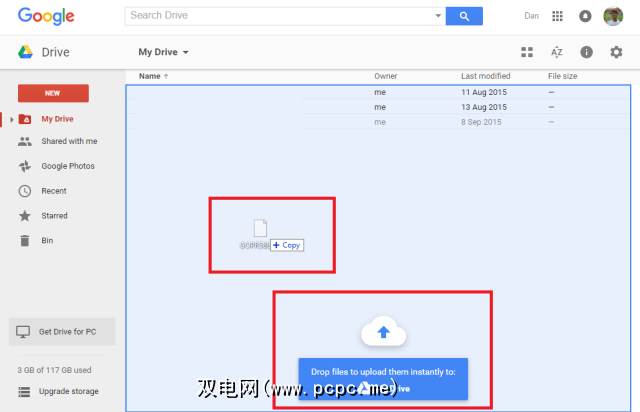The width and height of the screenshot is (640, 412).
Task: Open the My Drive dropdown menu
Action: pos(163,52)
